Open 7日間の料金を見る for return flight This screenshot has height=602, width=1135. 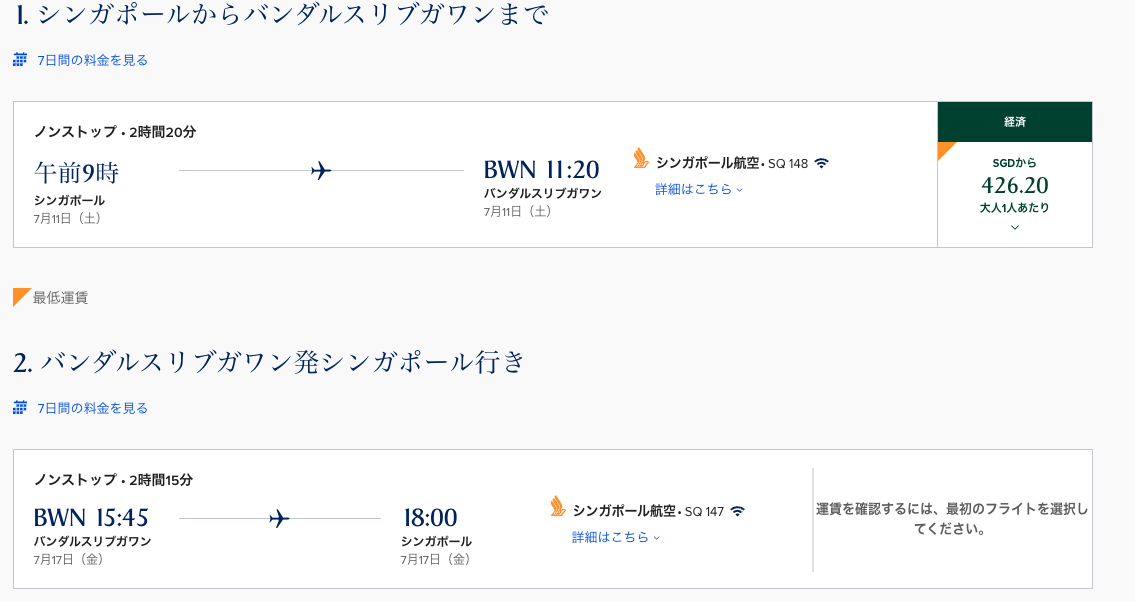pyautogui.click(x=92, y=408)
